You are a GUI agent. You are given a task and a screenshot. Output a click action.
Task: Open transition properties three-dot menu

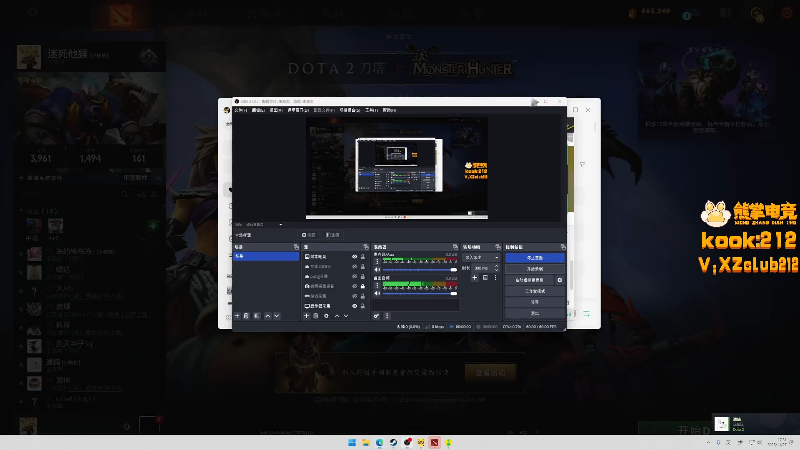click(495, 278)
